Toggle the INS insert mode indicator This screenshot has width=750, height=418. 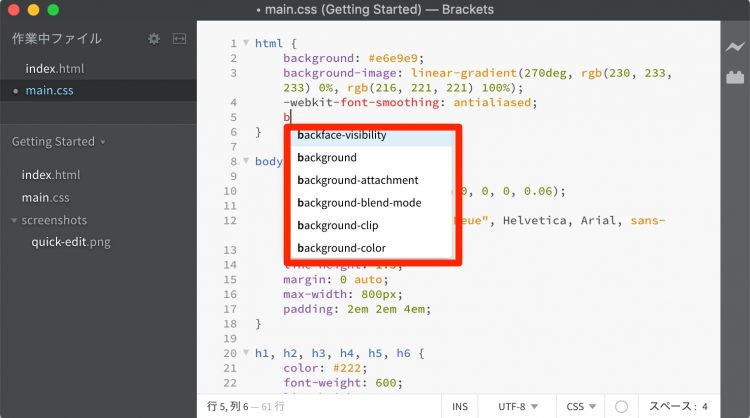click(x=460, y=407)
